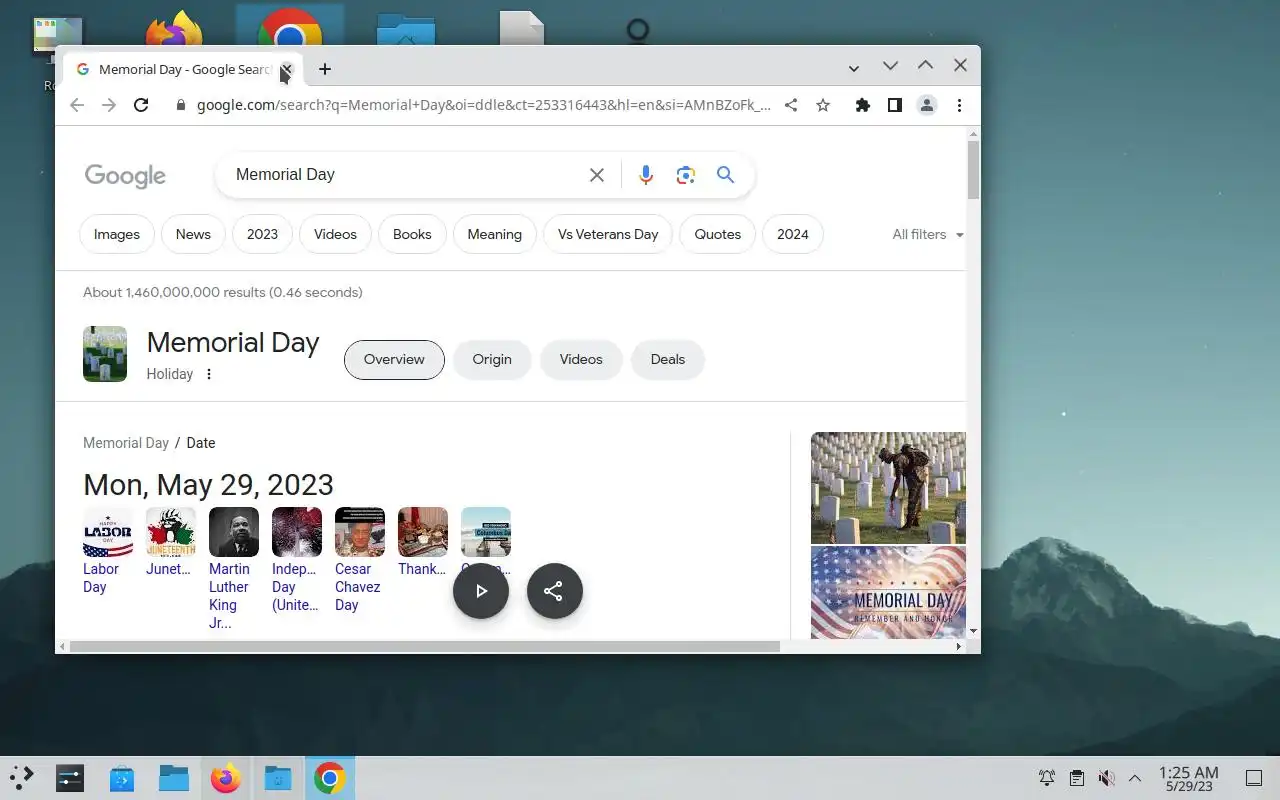Clear the search box text
The height and width of the screenshot is (800, 1280).
point(597,175)
